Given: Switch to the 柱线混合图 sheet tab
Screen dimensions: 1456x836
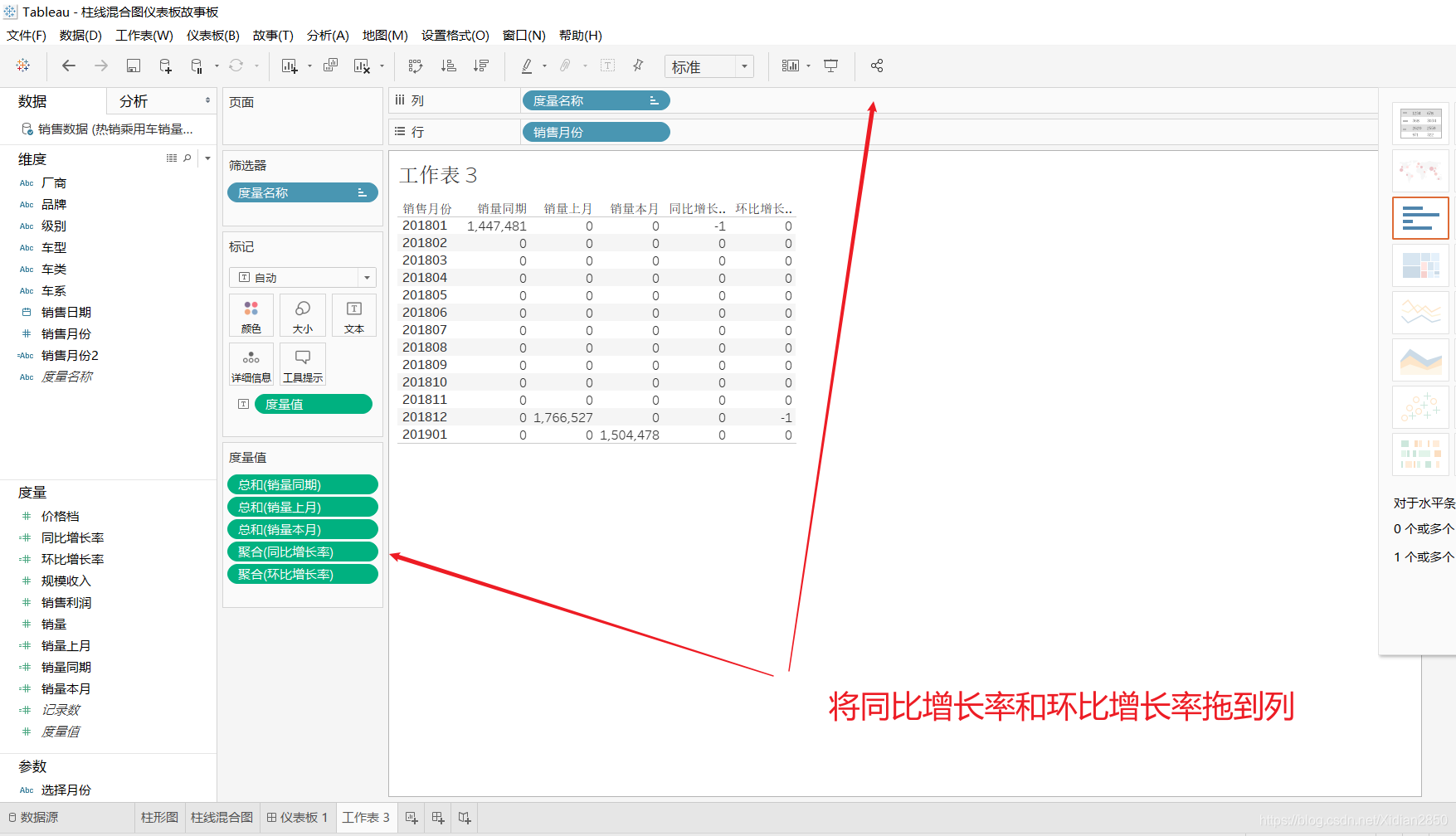Looking at the screenshot, I should pos(222,818).
